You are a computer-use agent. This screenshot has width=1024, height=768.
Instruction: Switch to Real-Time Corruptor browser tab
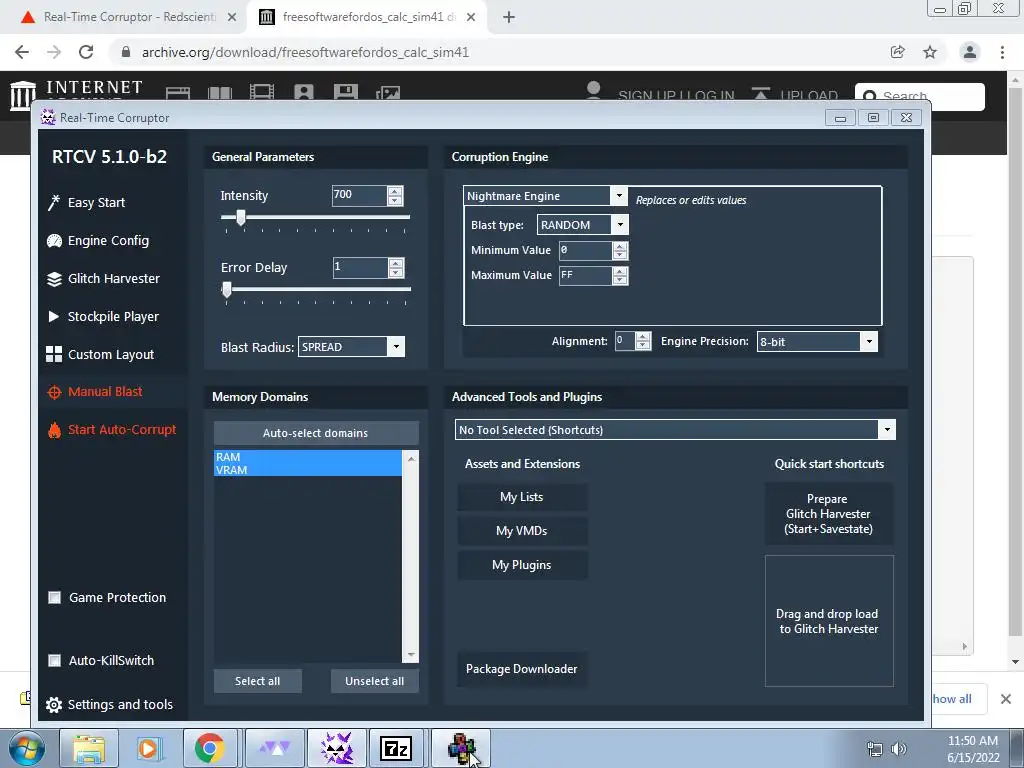(x=128, y=17)
